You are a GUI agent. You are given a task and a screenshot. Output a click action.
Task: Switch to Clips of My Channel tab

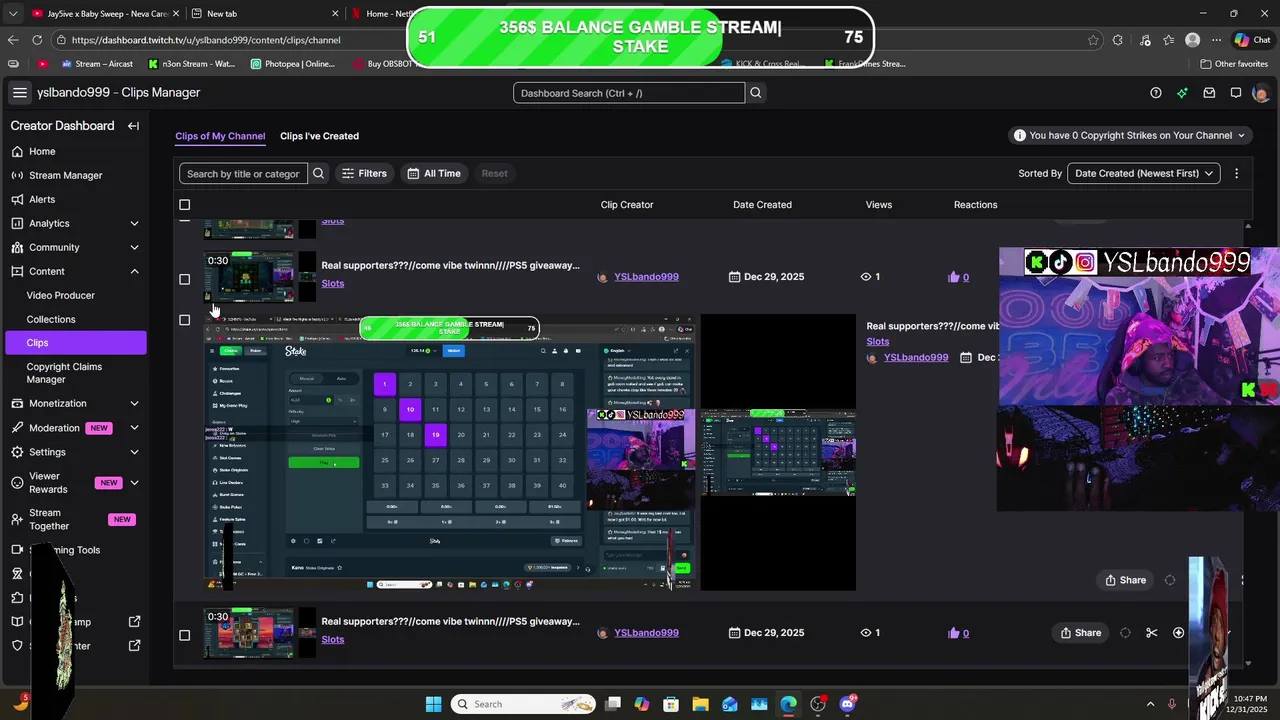pyautogui.click(x=220, y=136)
